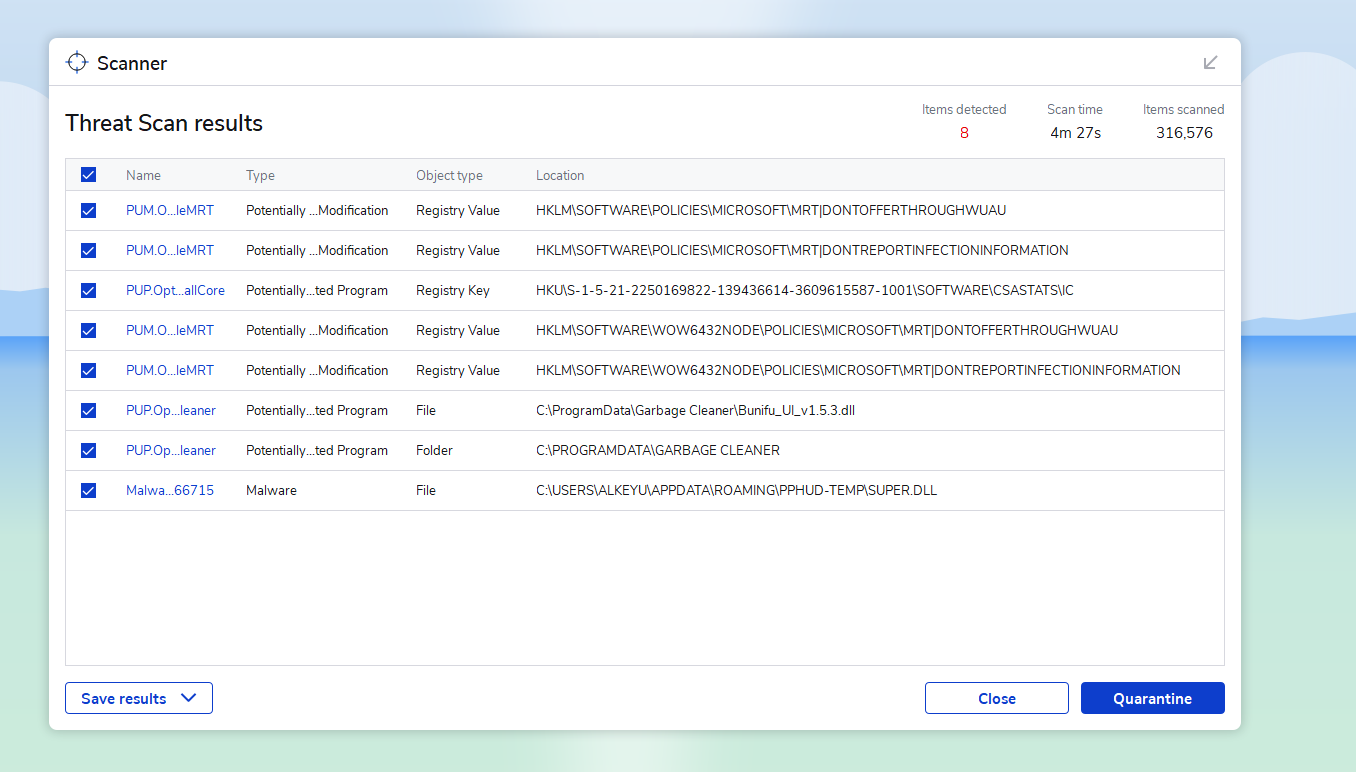Select the Potentially...ted Program type for PUP.Opt...allCore
Image resolution: width=1356 pixels, height=772 pixels.
317,291
